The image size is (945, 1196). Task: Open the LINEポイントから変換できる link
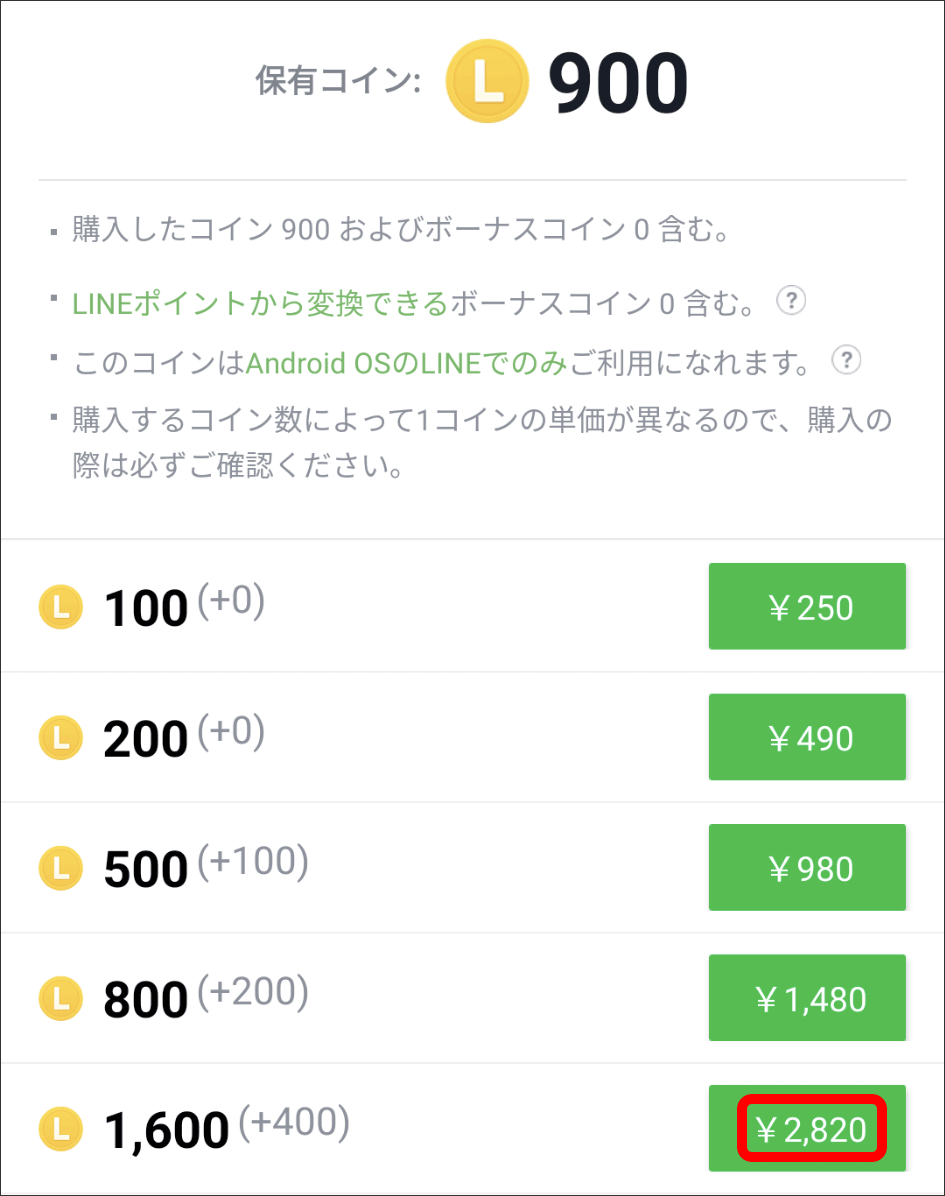coord(260,304)
